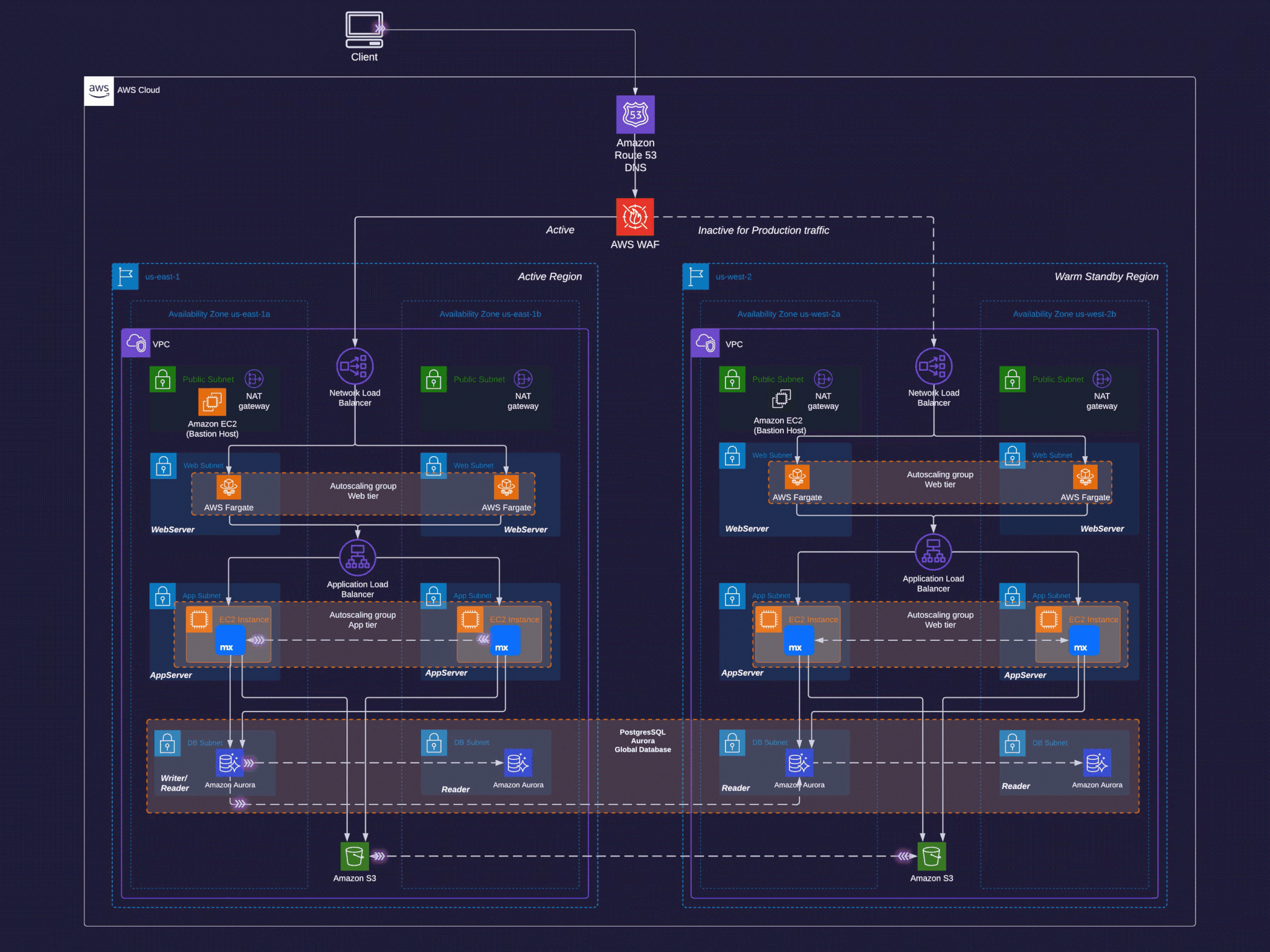
Task: Select the PostgresSQL Aurora Global Database label
Action: 643,741
